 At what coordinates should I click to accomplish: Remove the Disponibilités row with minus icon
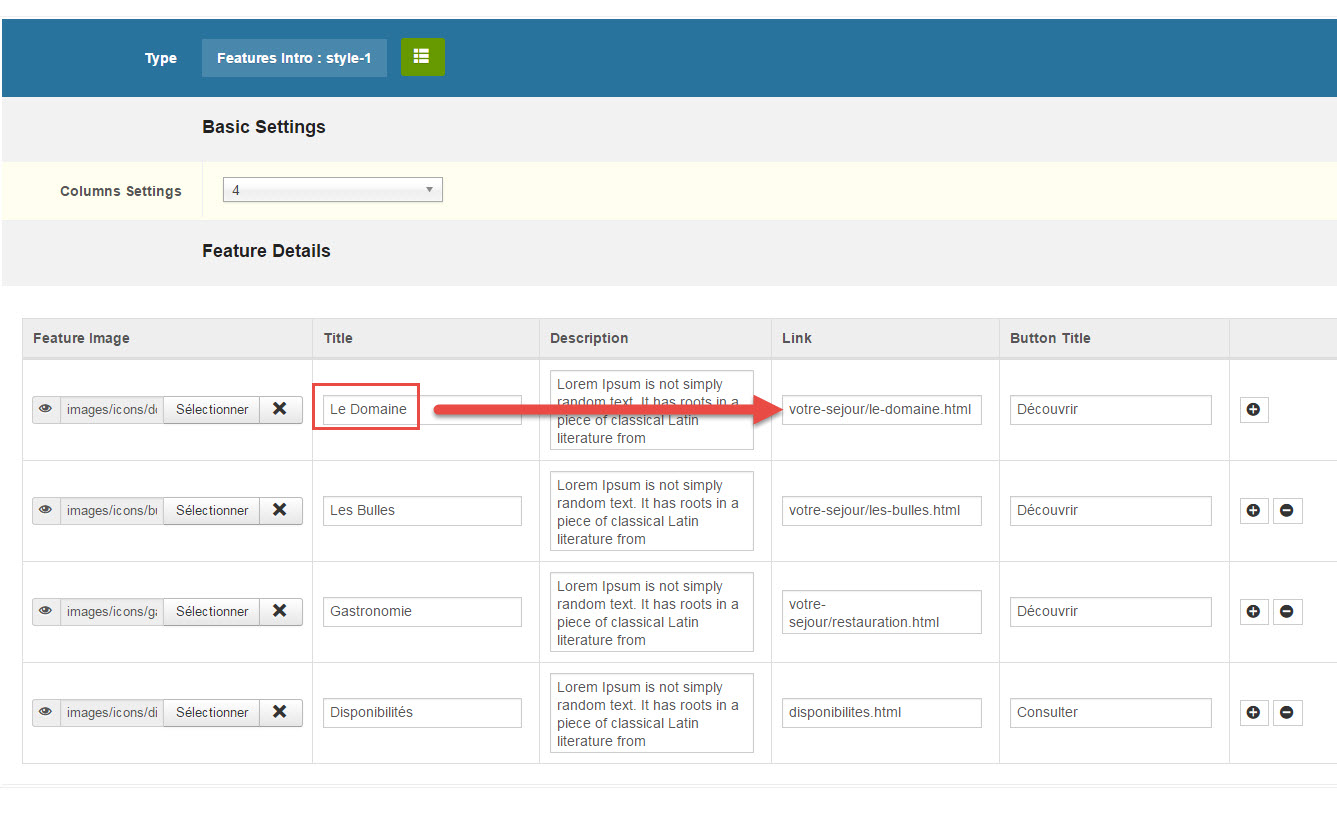click(x=1287, y=712)
